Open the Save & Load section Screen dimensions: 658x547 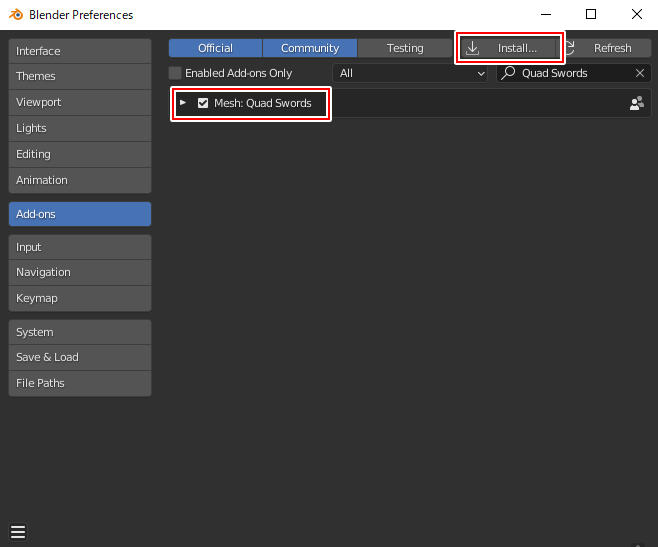(x=80, y=357)
